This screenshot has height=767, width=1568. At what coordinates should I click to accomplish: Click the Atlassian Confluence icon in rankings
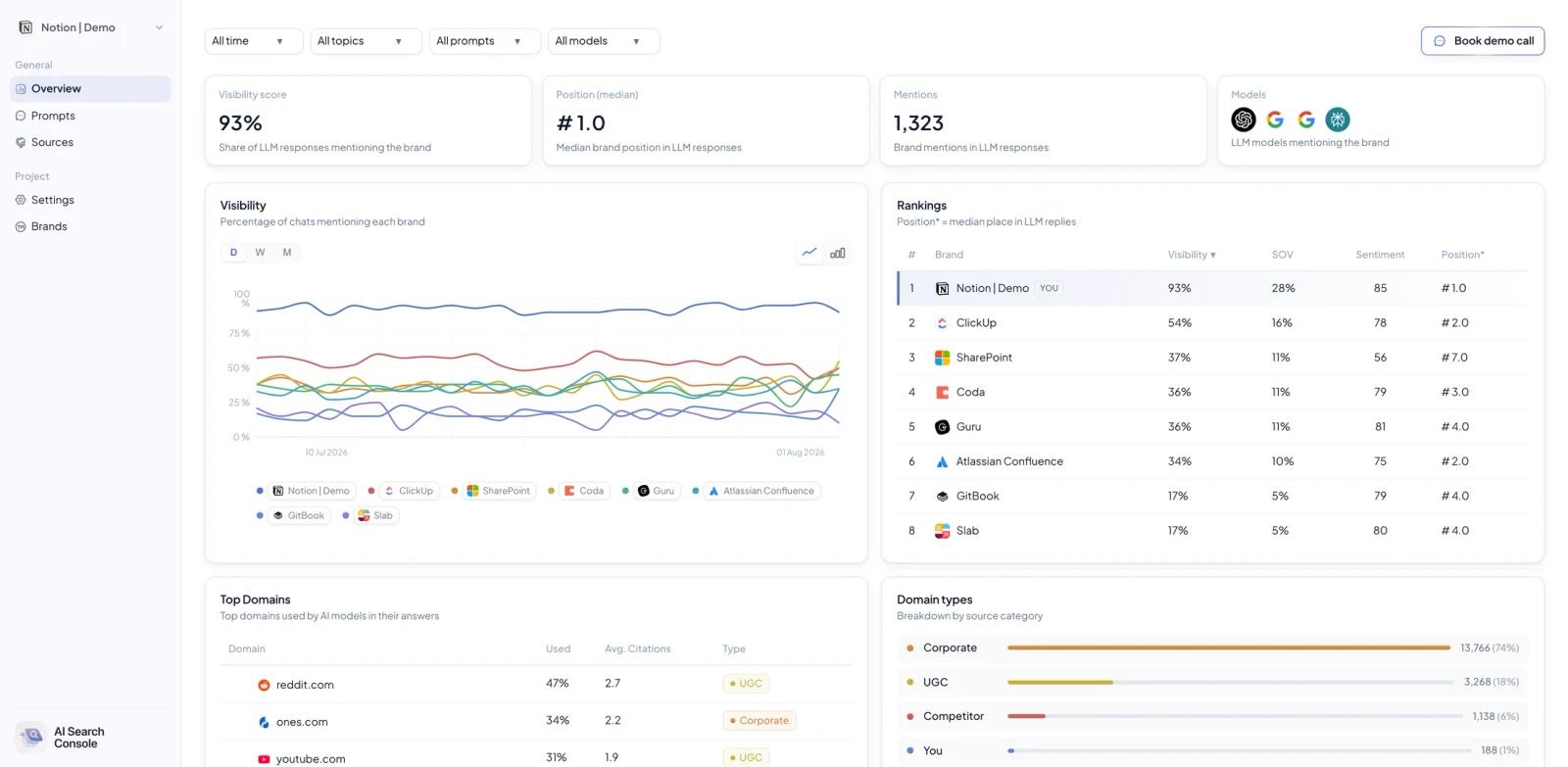(x=942, y=461)
